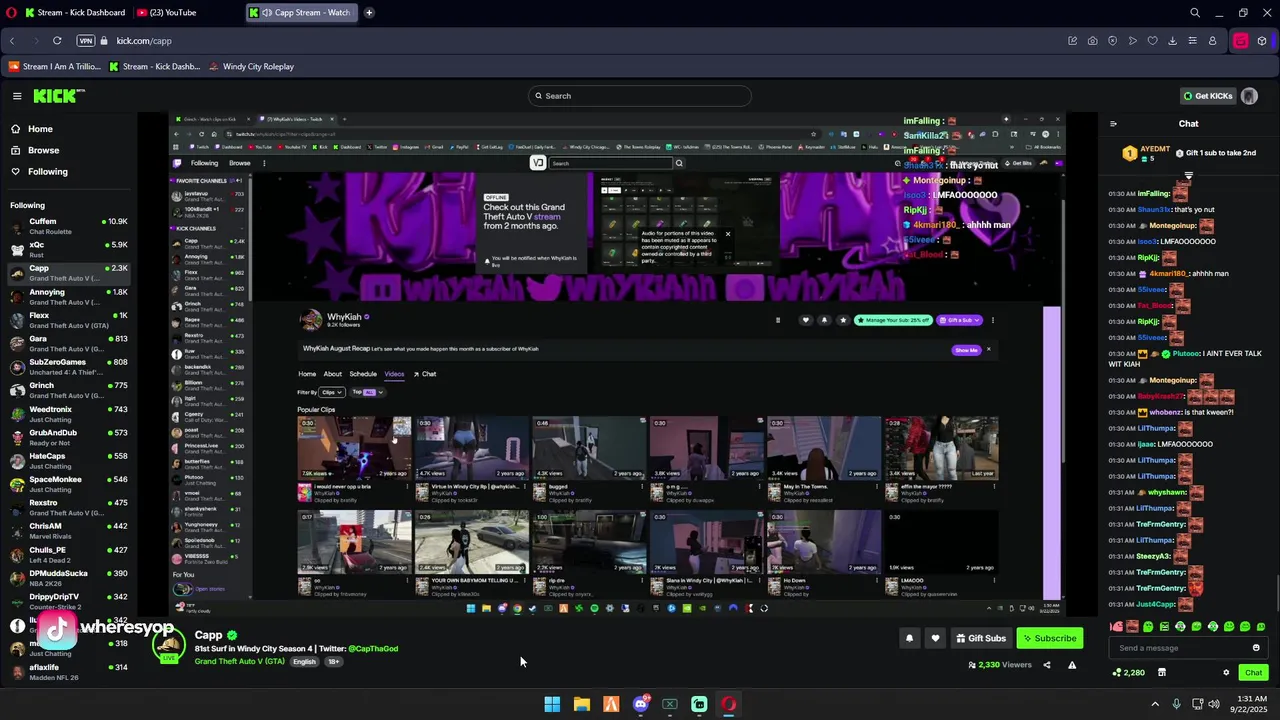Add page to bookmarks heart

pos(1152,41)
